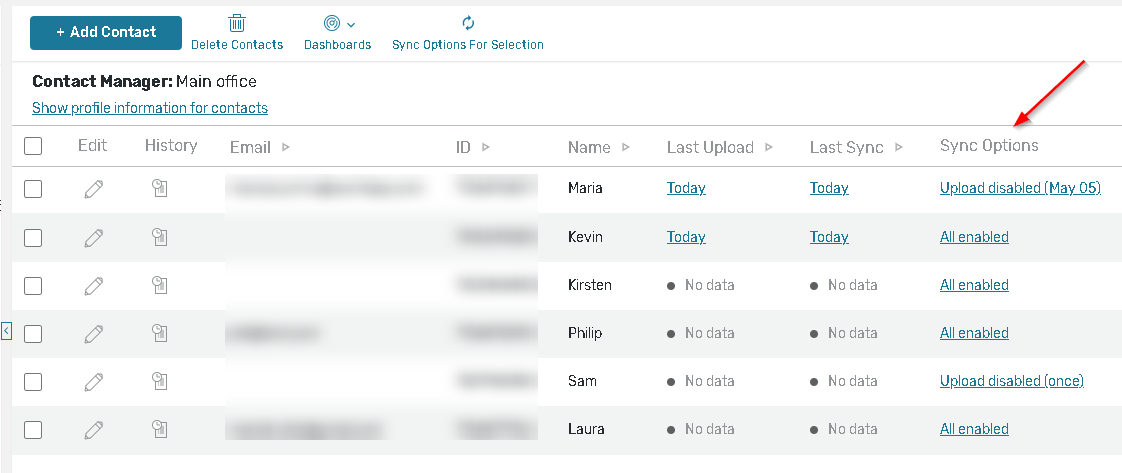Open the history icon for Kevin
Viewport: 1122px width, 473px height.
coord(159,237)
